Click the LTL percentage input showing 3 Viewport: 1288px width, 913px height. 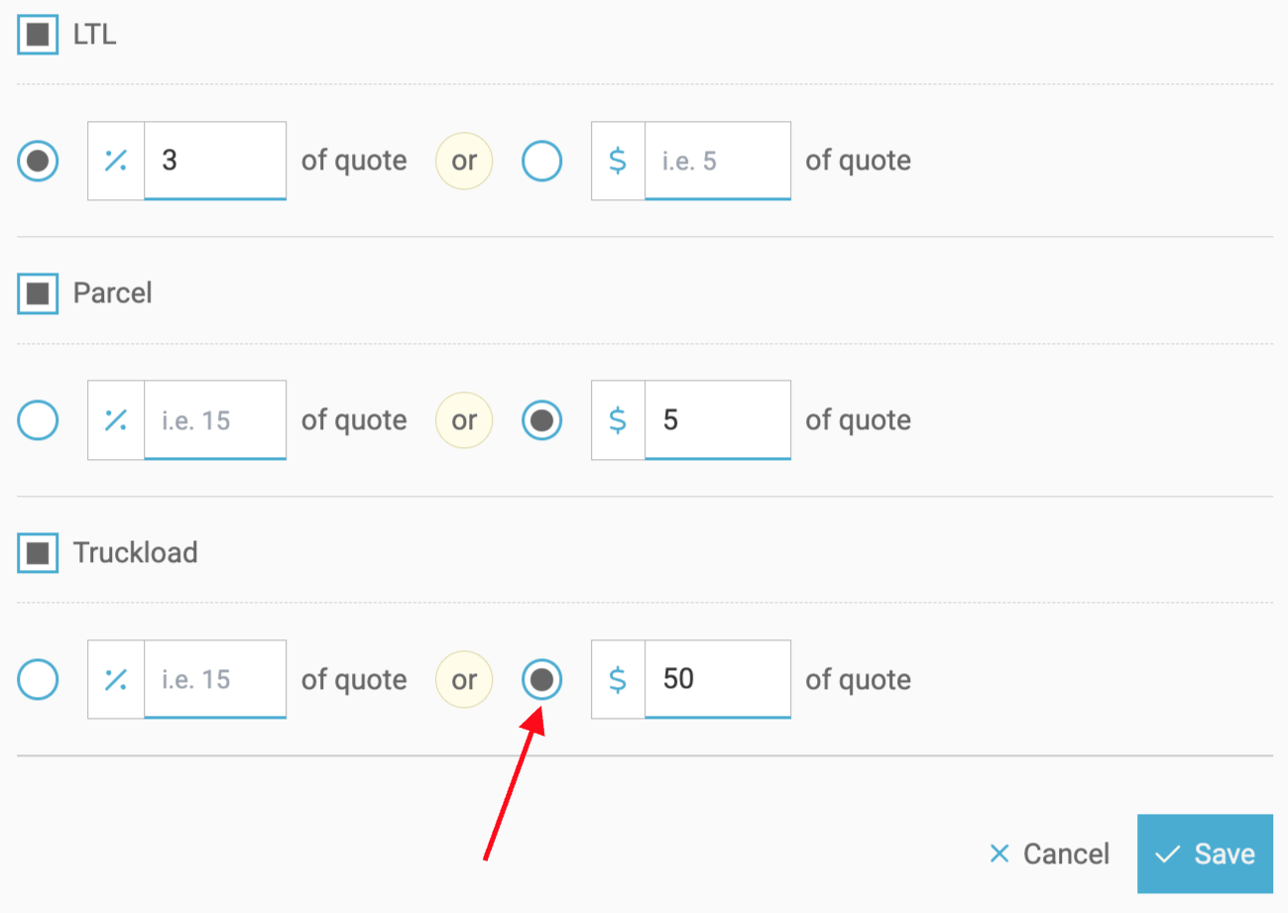[215, 161]
